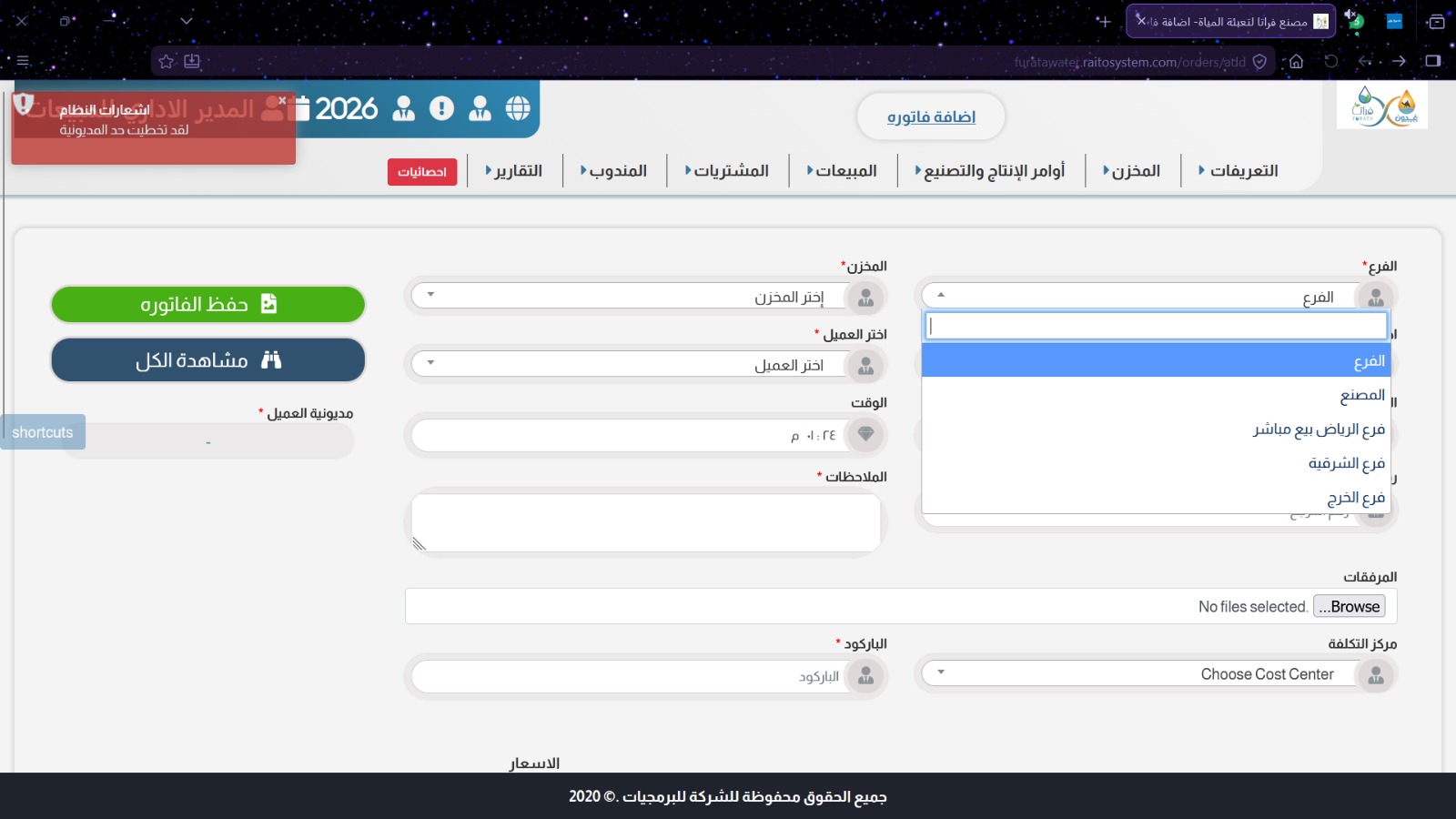Open the اختر العميل customer dropdown
Image resolution: width=1456 pixels, height=819 pixels.
[x=645, y=364]
